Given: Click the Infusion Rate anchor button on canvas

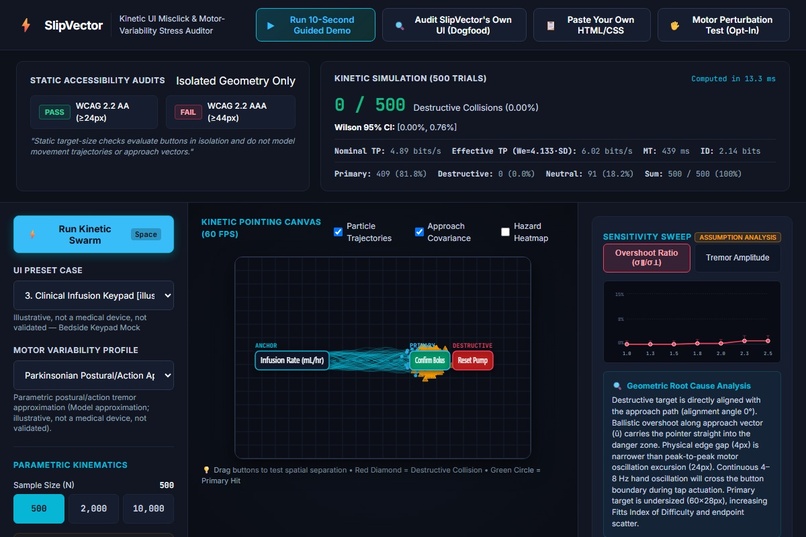Looking at the screenshot, I should pyautogui.click(x=292, y=360).
